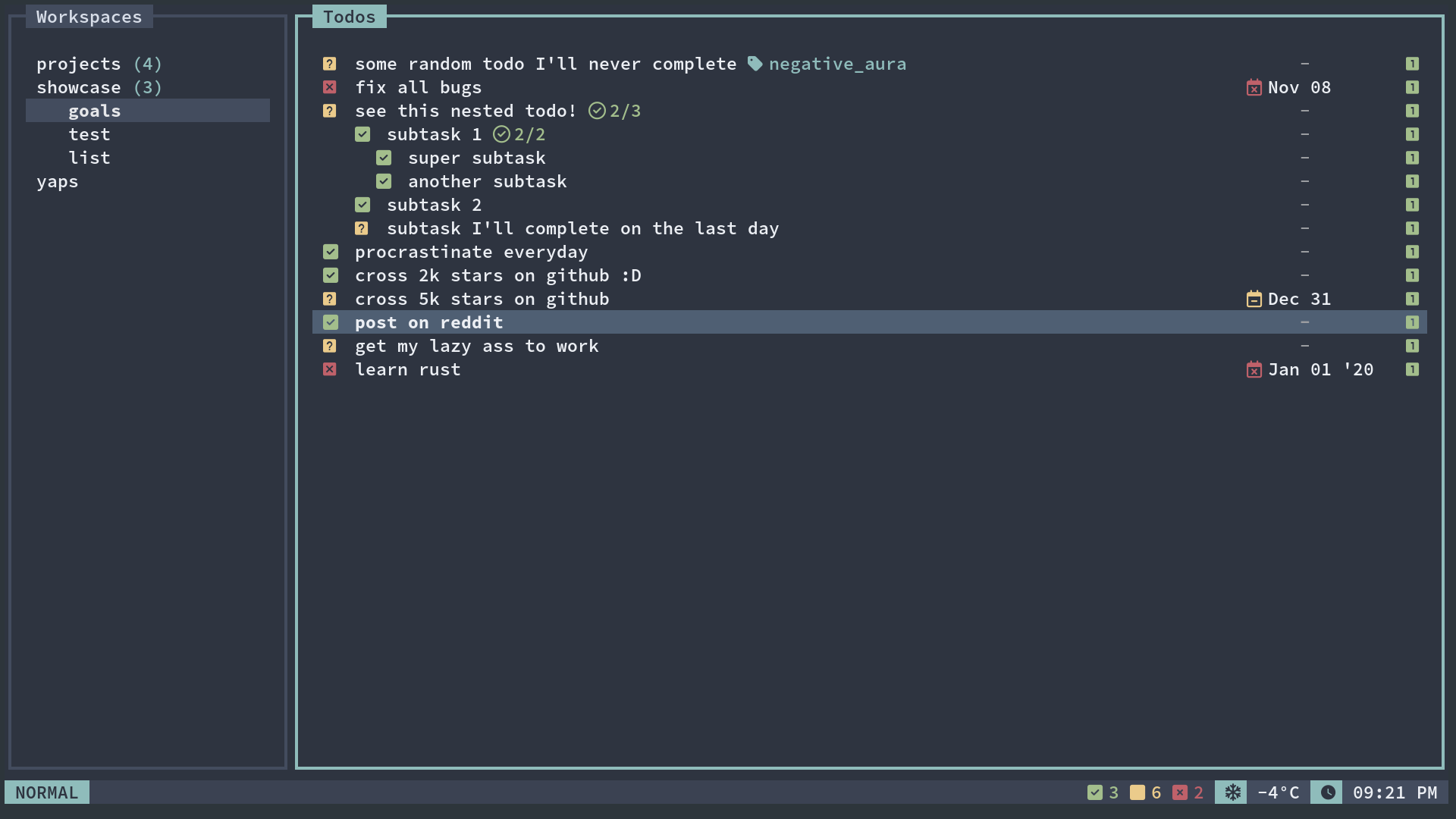The width and height of the screenshot is (1456, 819).
Task: Click the calendar icon beside Dec 31
Action: click(x=1254, y=299)
